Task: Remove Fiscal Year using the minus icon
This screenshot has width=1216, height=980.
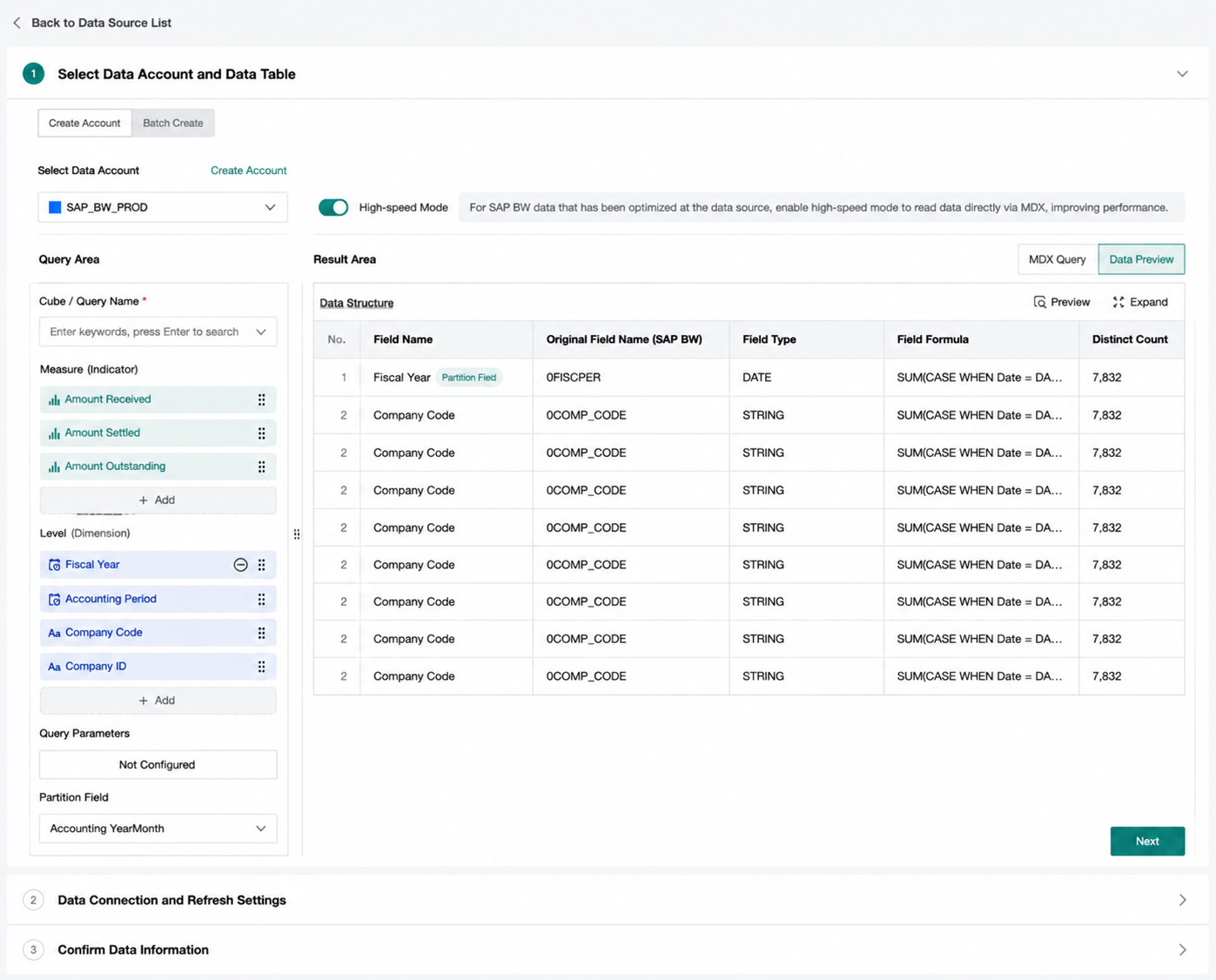Action: 240,565
